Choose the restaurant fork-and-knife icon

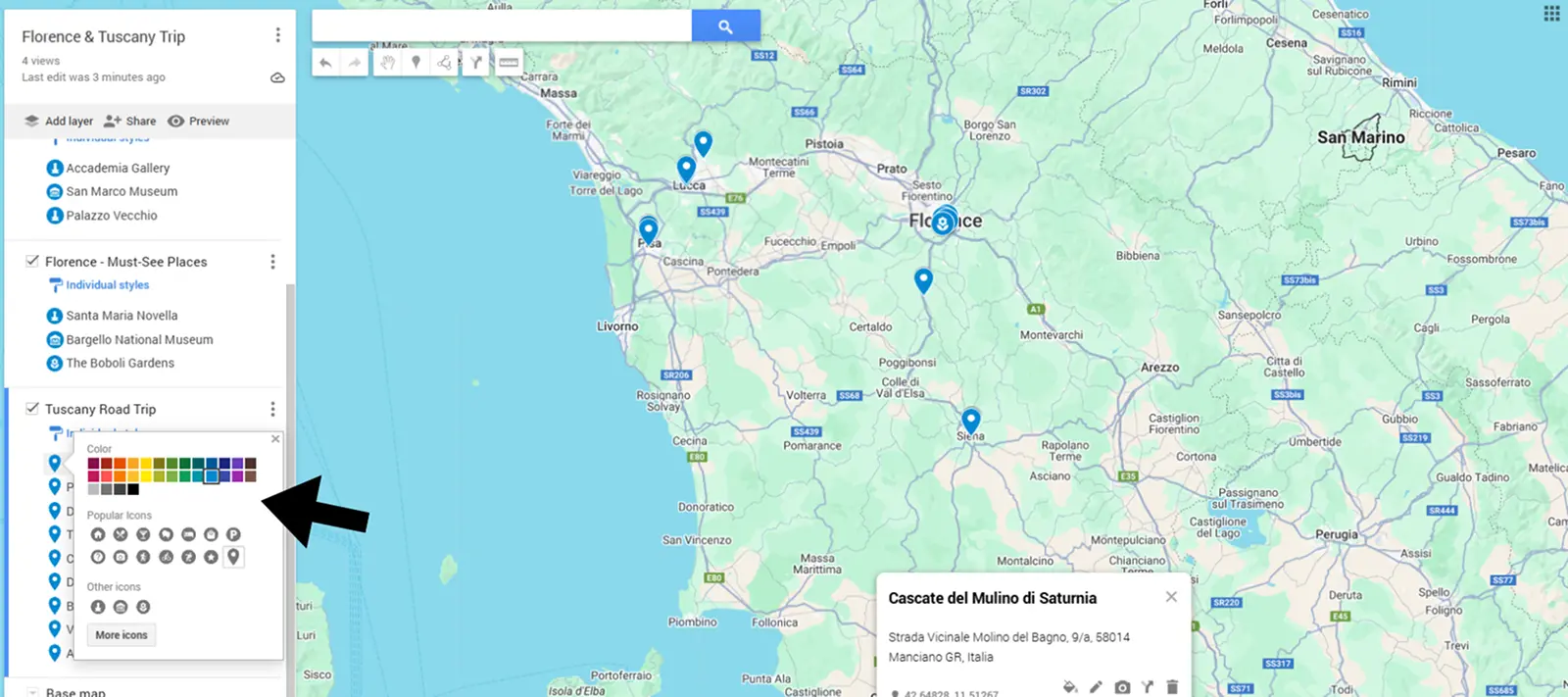(120, 534)
